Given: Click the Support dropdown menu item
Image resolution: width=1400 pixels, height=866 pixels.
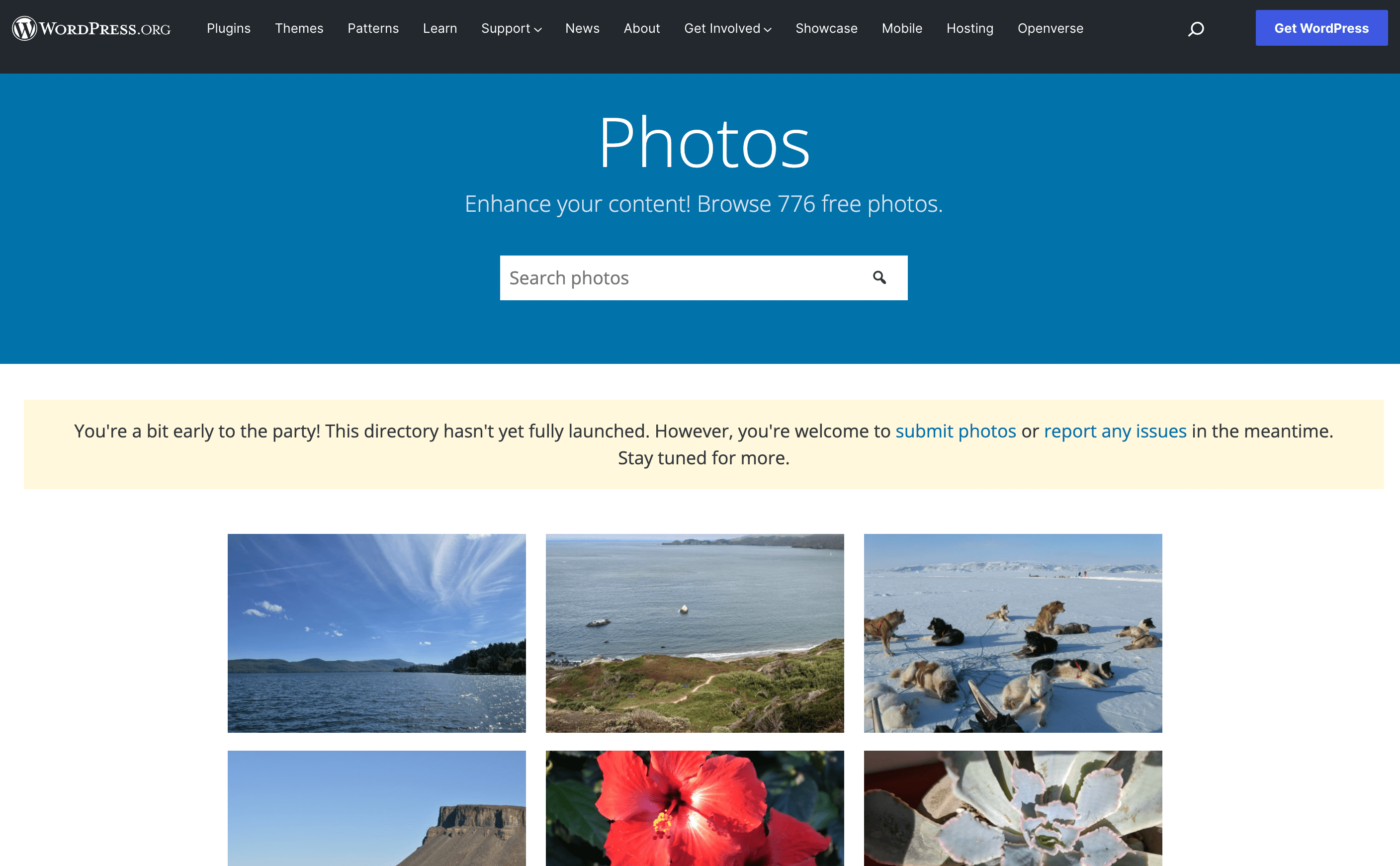Looking at the screenshot, I should click(511, 28).
